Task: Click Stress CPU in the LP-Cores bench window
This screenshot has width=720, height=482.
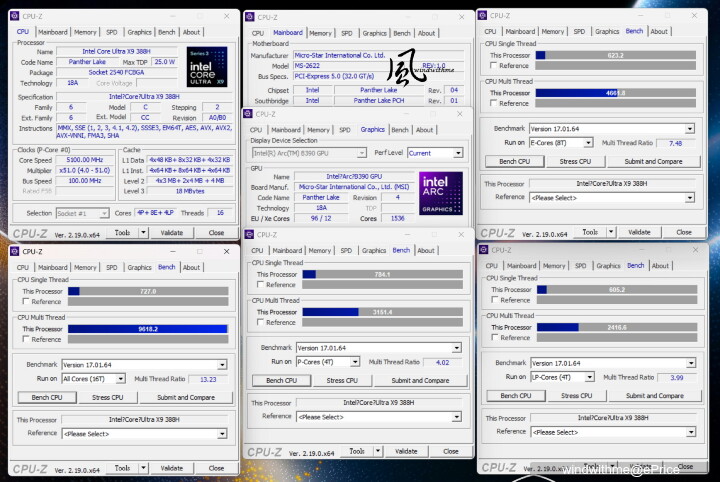Action: pos(576,396)
